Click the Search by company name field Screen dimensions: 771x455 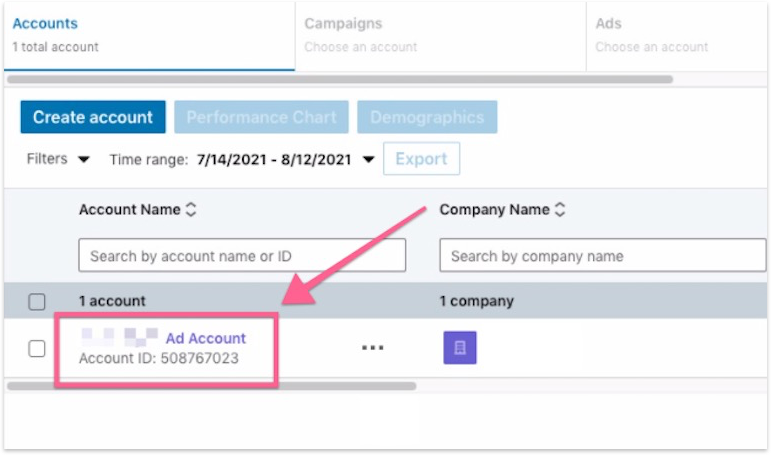click(x=600, y=256)
